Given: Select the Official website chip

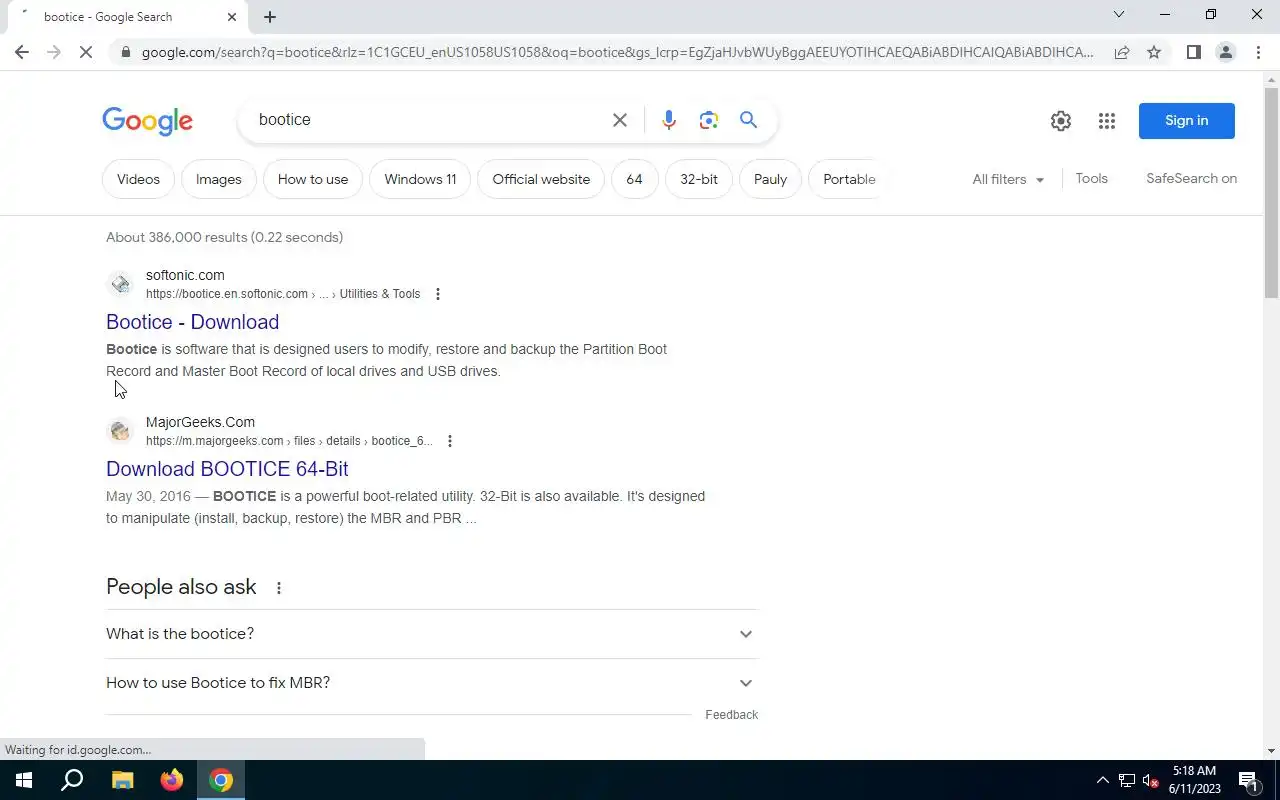Looking at the screenshot, I should click(x=541, y=179).
